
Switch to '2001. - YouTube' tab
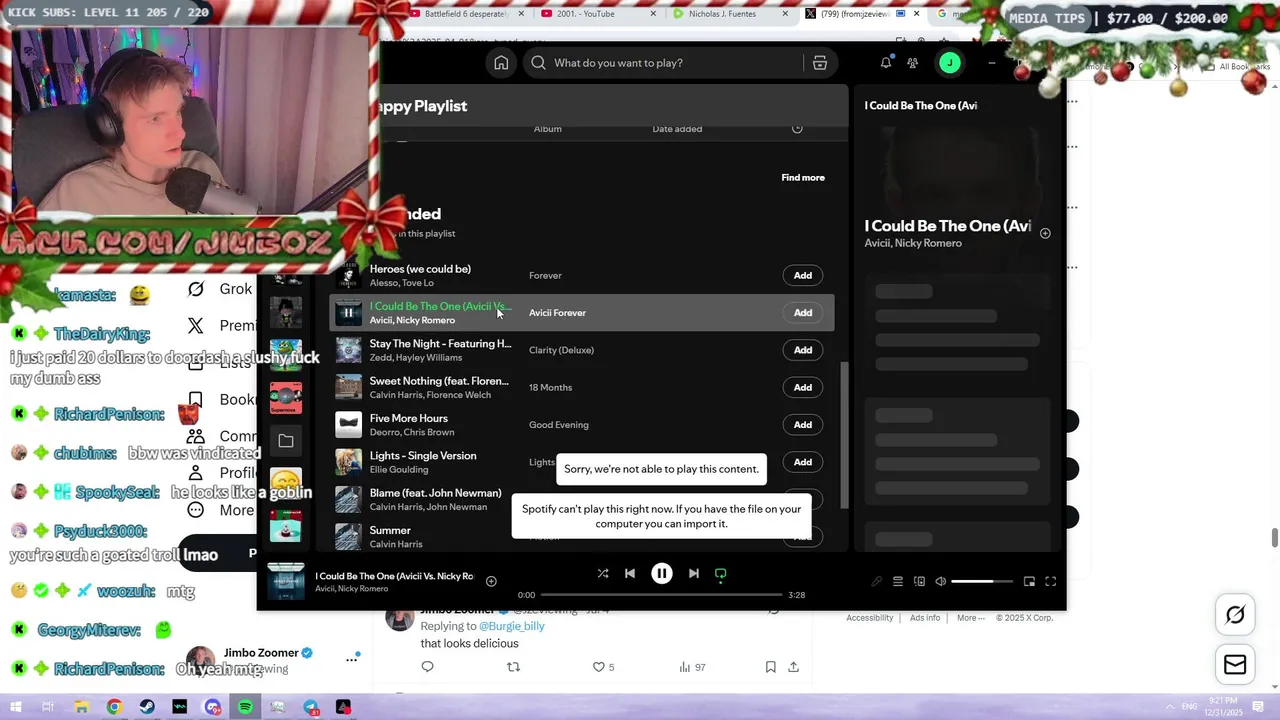coord(596,14)
